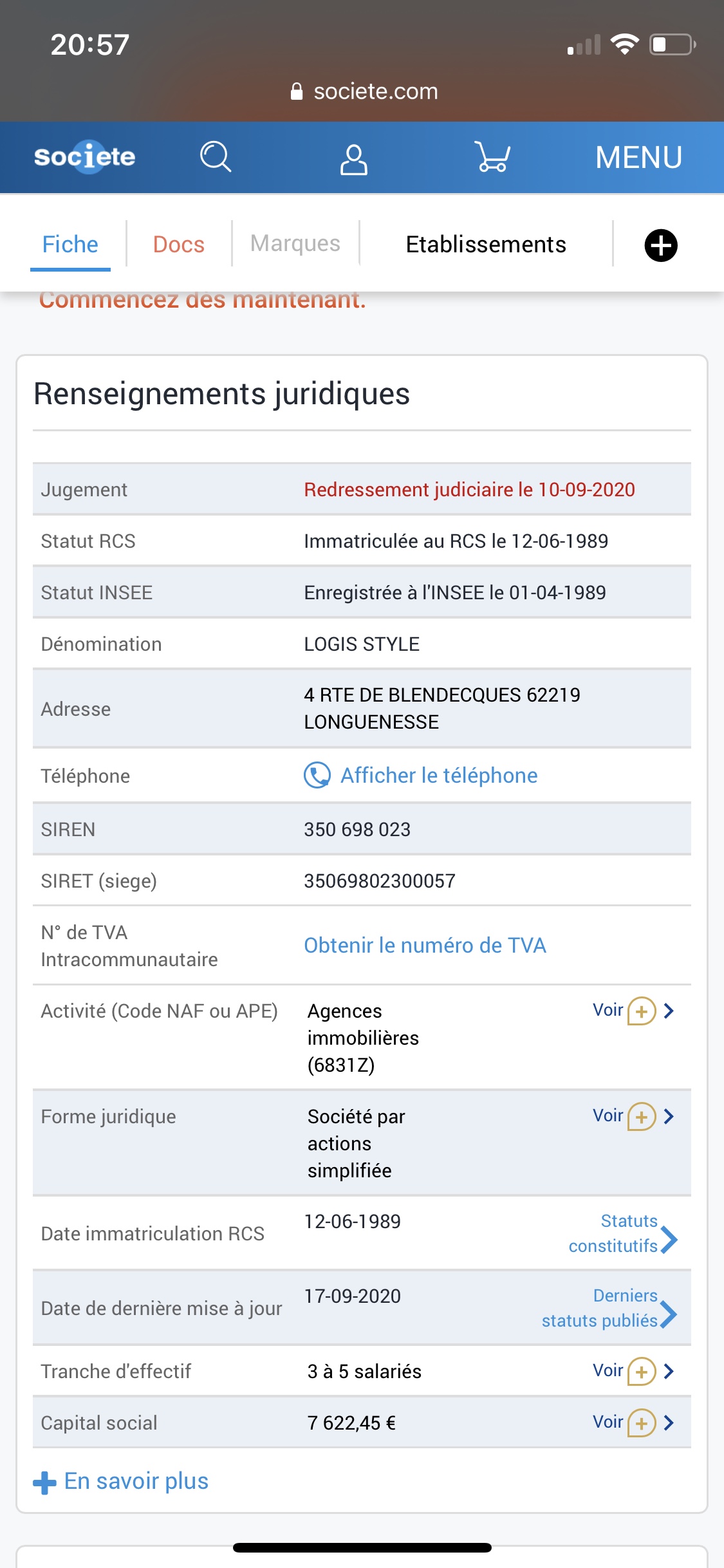724x1568 pixels.
Task: Tap the societe.com address bar
Action: pos(364,91)
